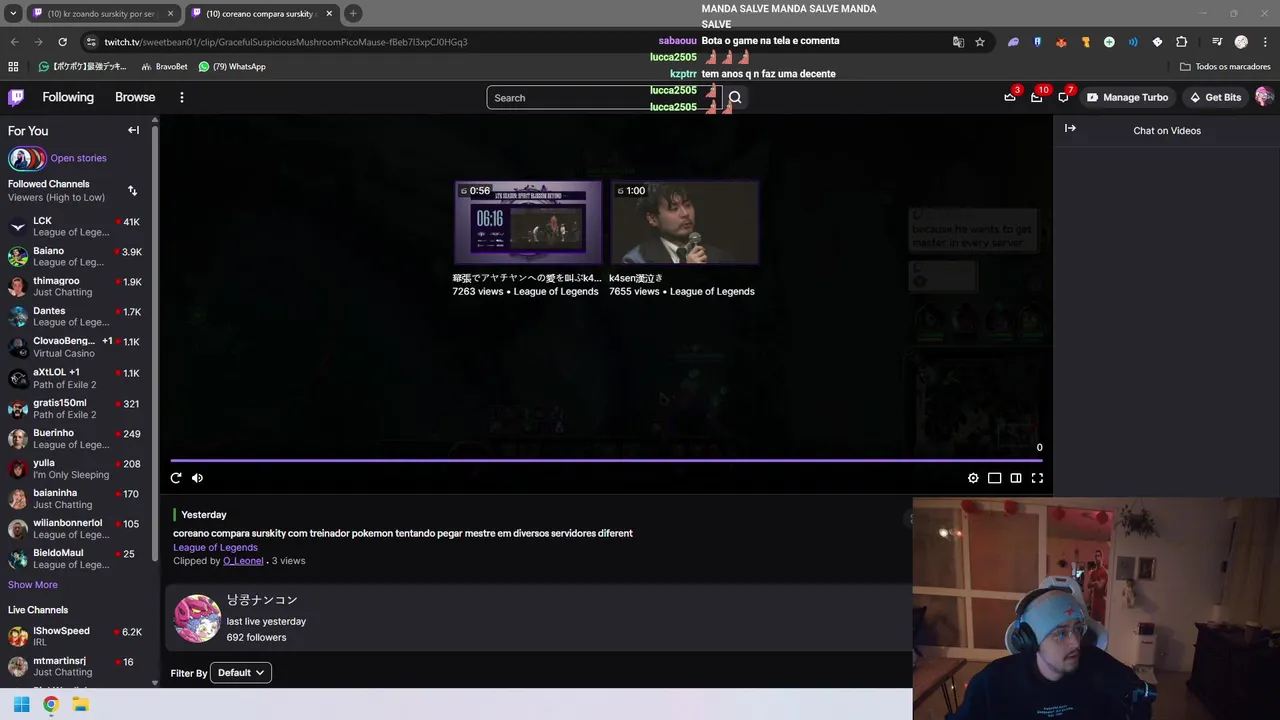Image resolution: width=1280 pixels, height=720 pixels.
Task: Click the Twitch logo home icon
Action: 16,97
